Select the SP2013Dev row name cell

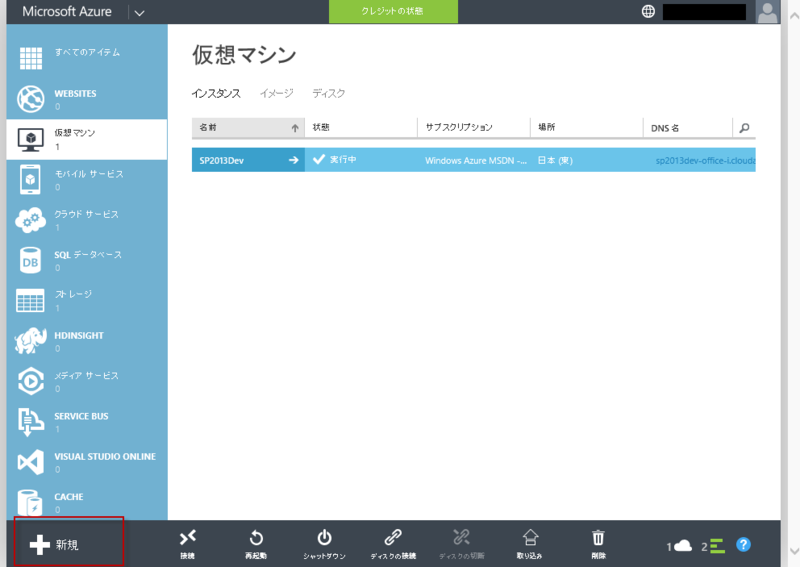click(248, 160)
